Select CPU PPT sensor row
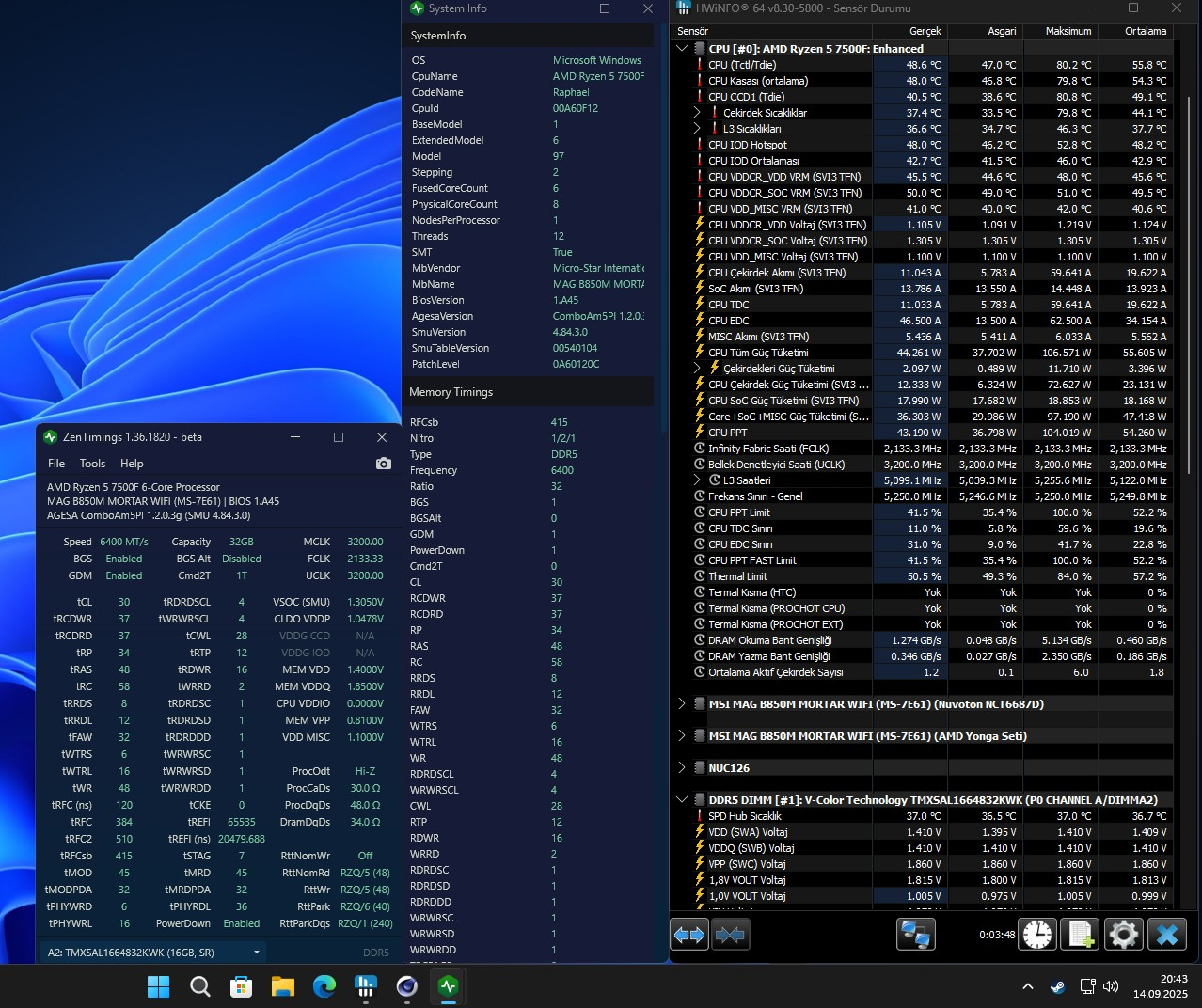This screenshot has width=1202, height=1008. (922, 433)
